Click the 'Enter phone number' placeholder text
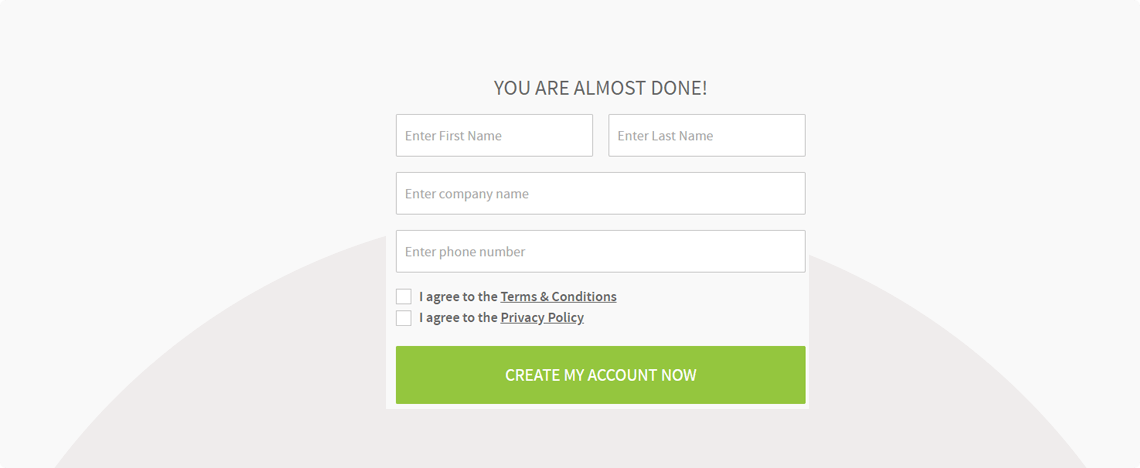This screenshot has width=1140, height=468. point(465,252)
